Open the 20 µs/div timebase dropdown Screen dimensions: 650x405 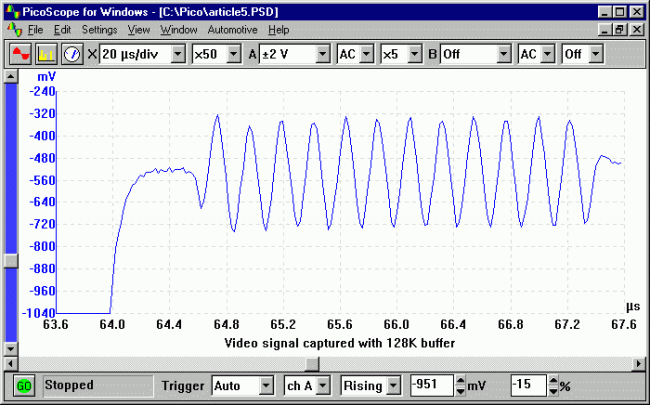pos(176,53)
